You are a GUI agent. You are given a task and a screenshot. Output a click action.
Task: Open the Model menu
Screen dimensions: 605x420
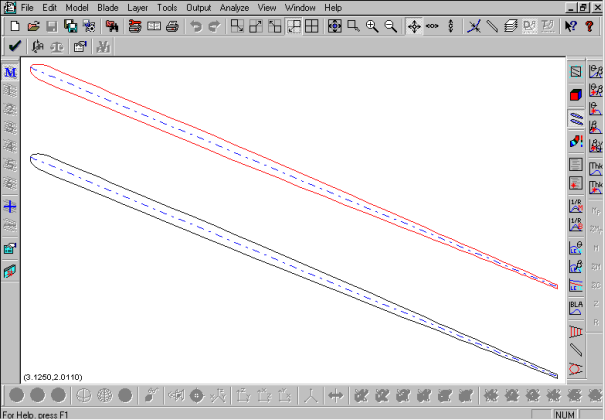(x=77, y=8)
